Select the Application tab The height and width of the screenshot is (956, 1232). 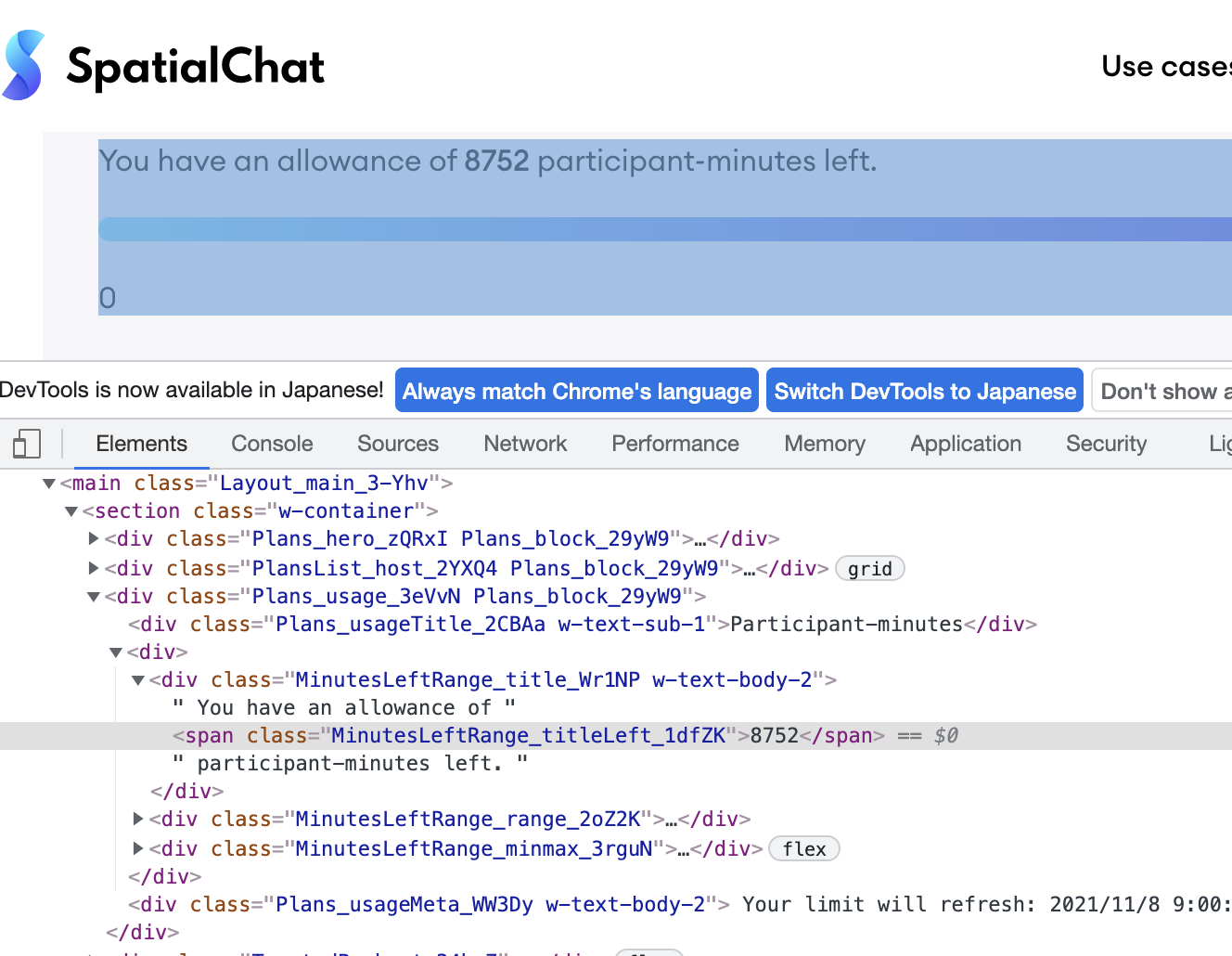966,444
